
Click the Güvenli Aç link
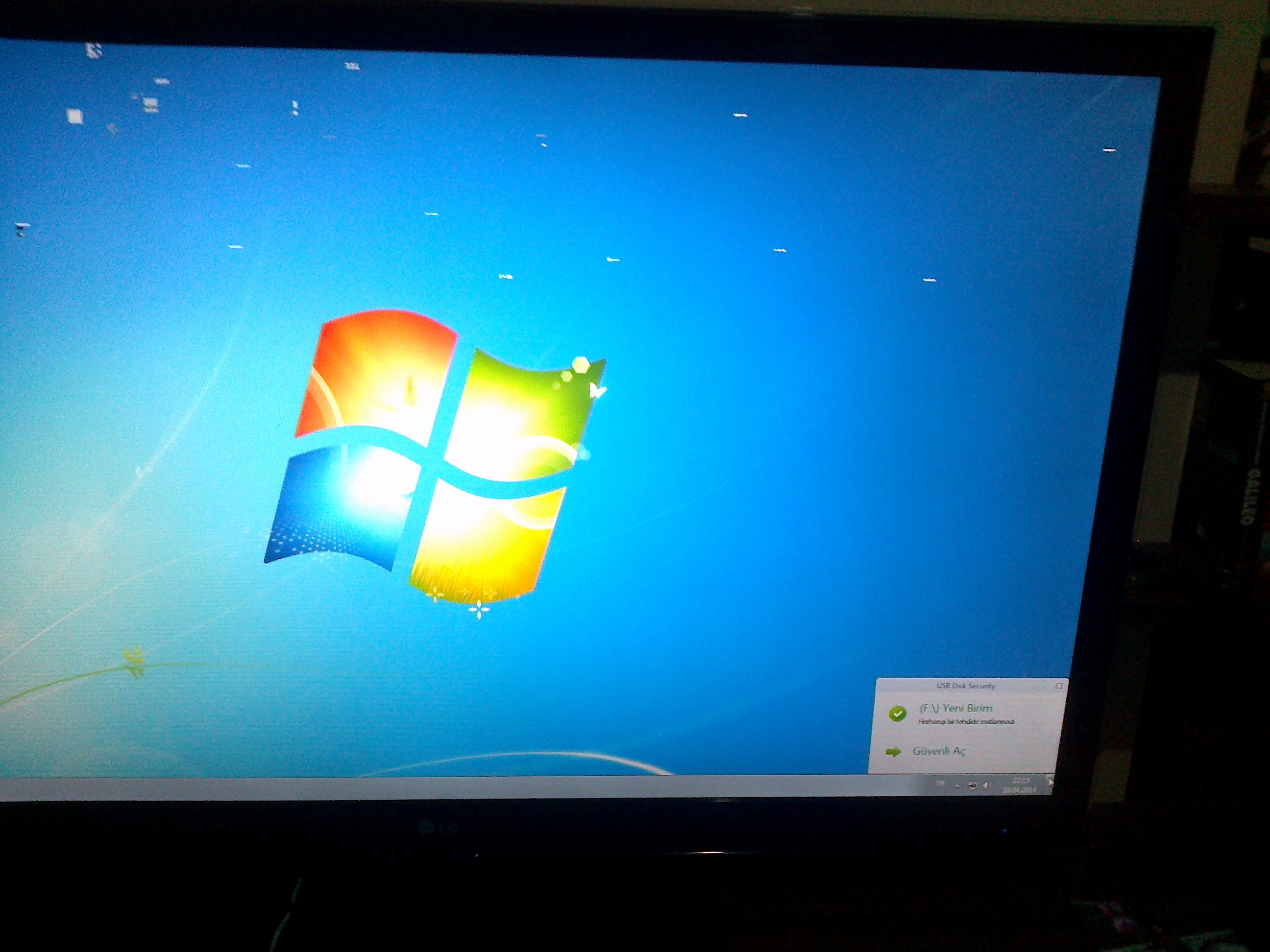[x=939, y=751]
